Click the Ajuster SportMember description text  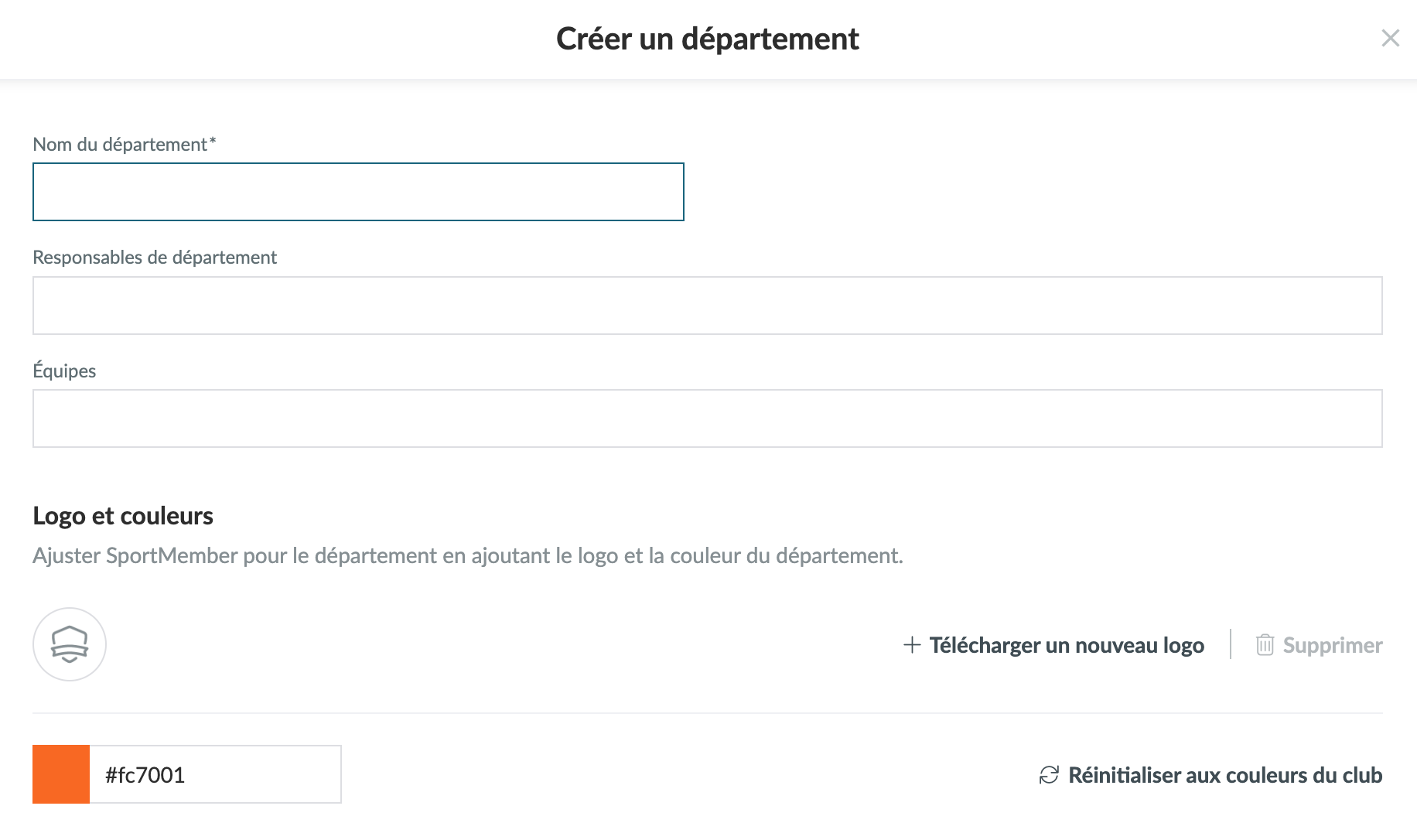[x=468, y=555]
